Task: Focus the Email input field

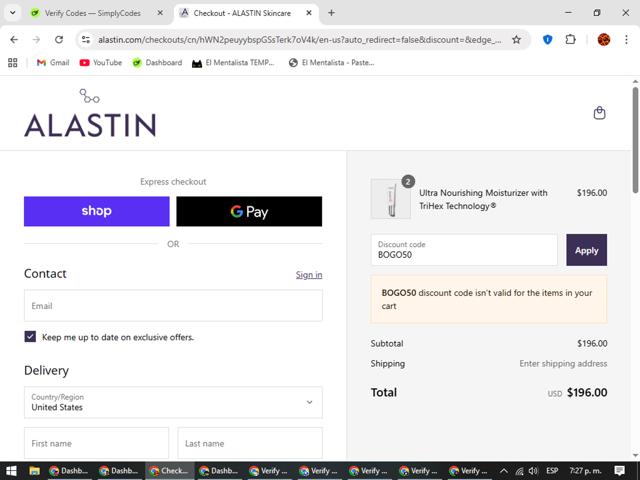Action: (173, 306)
